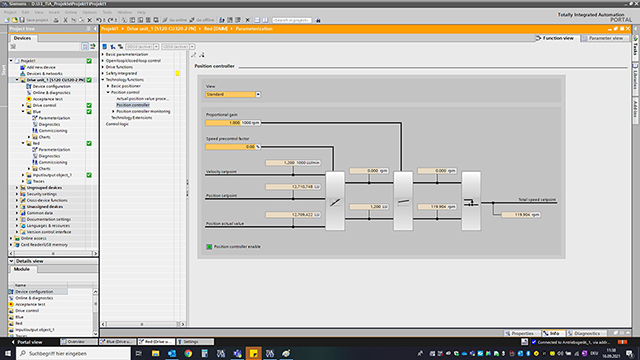Click the Go offline toolbar button
Screen dimensions: 640x360
202,20
